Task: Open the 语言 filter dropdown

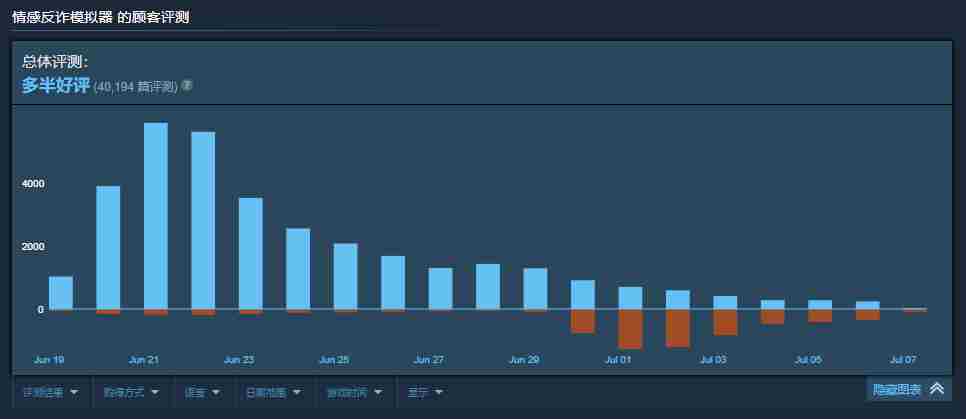Action: pos(203,393)
